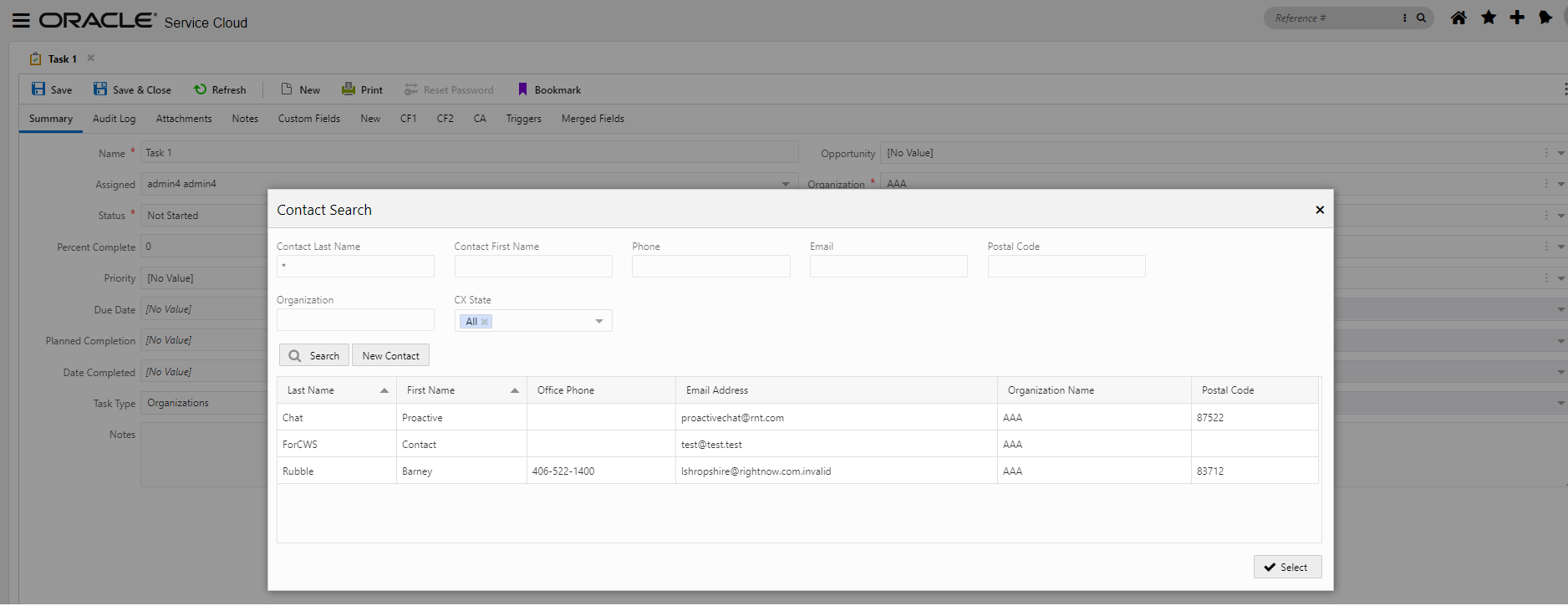
Task: Remove the All tag from CX State
Action: pos(485,322)
